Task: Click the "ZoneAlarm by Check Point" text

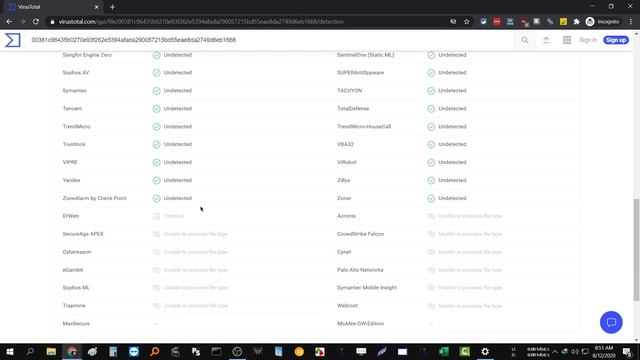Action: click(94, 198)
